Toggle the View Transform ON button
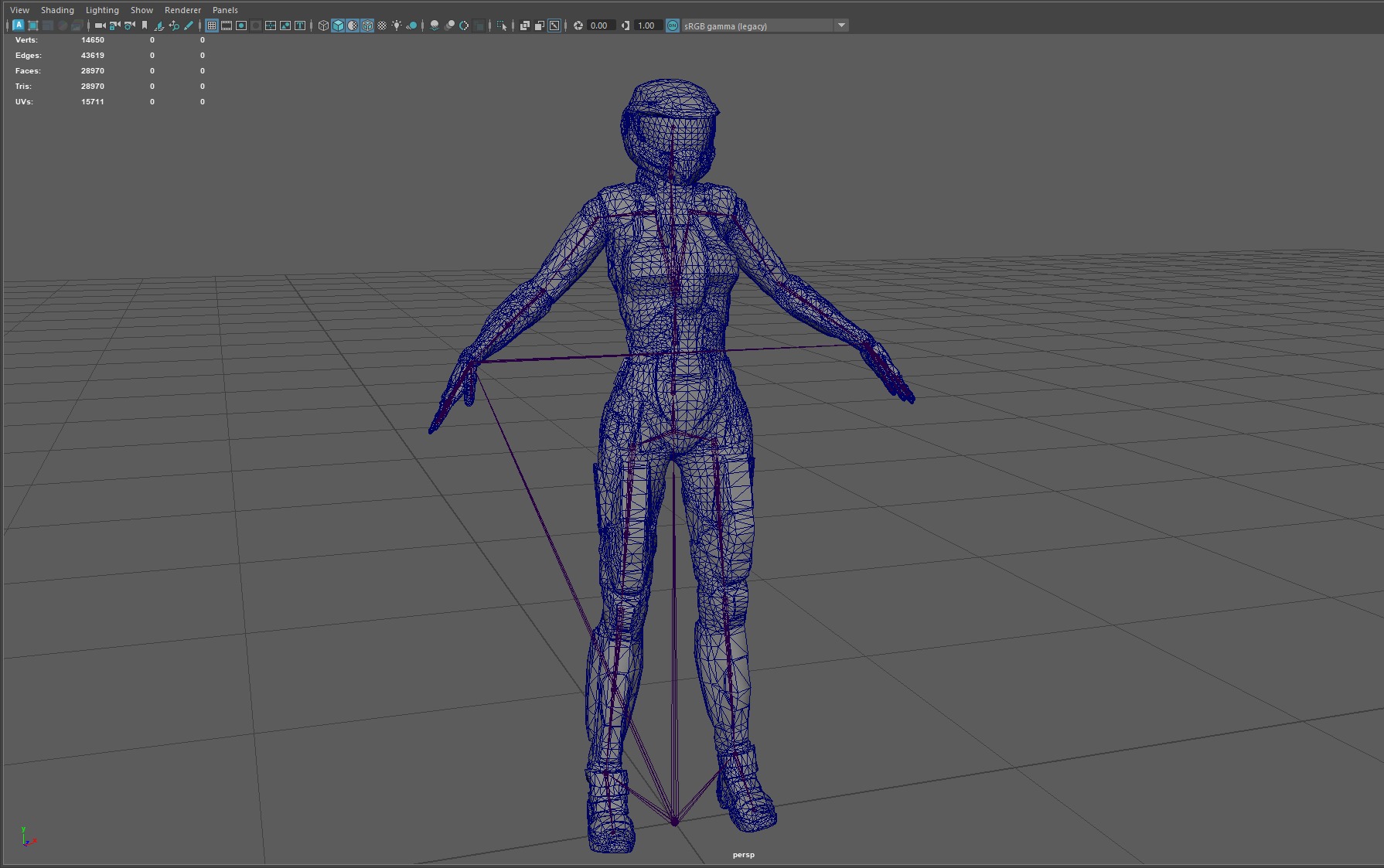The width and height of the screenshot is (1384, 868). click(673, 26)
